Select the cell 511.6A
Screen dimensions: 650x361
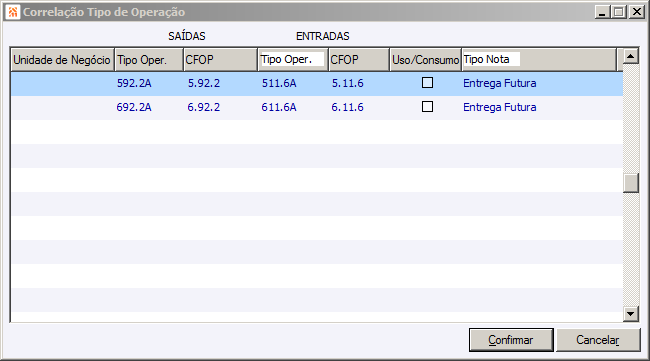click(279, 83)
